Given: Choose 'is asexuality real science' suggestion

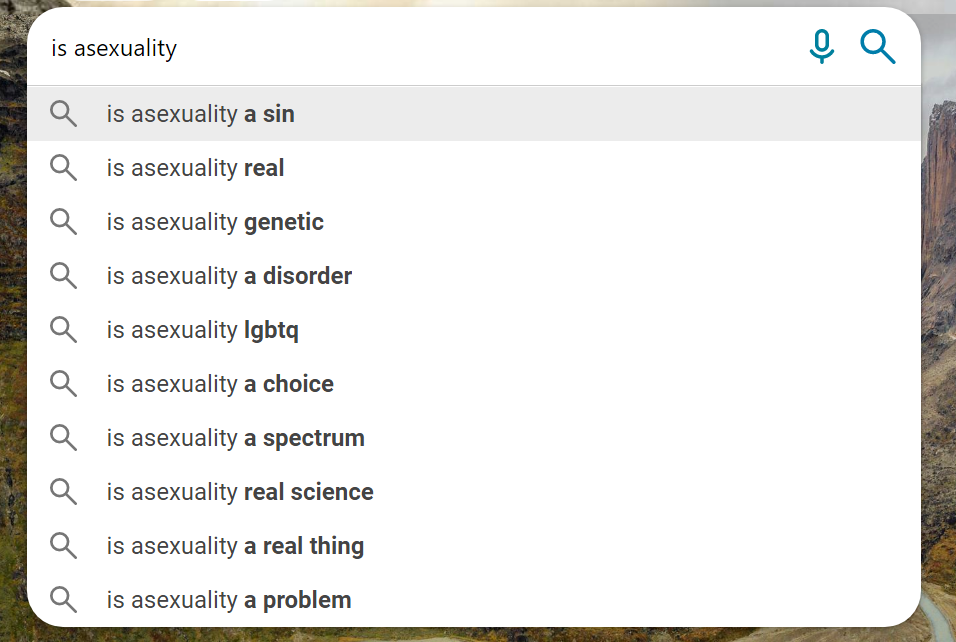Looking at the screenshot, I should pos(474,492).
